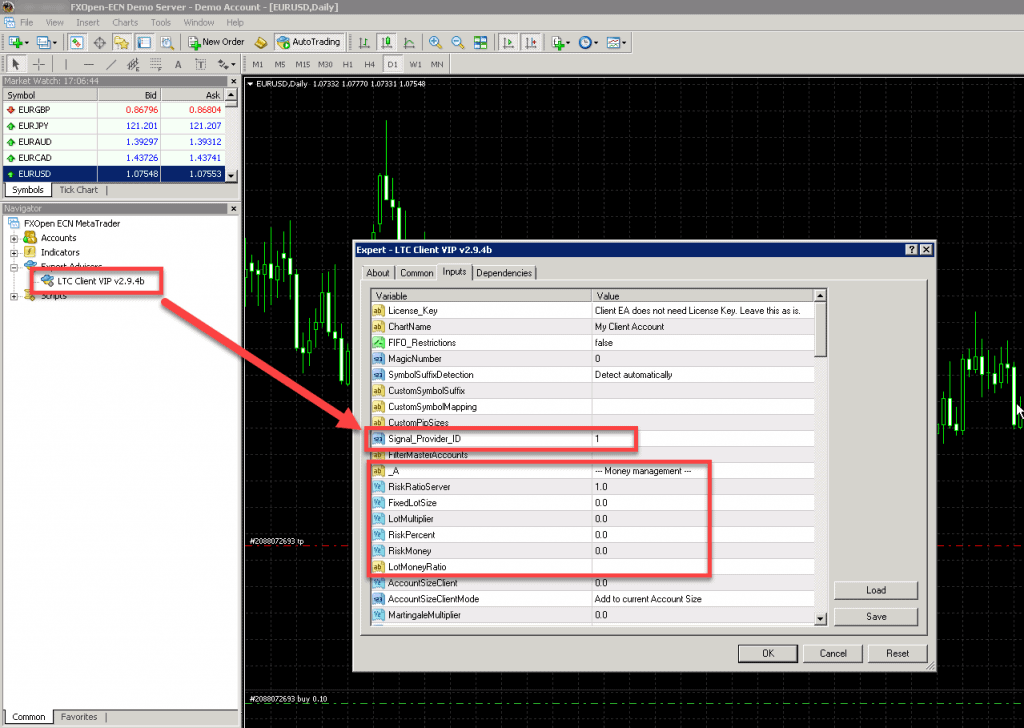Select the Fibonacci retracement tool

155,64
